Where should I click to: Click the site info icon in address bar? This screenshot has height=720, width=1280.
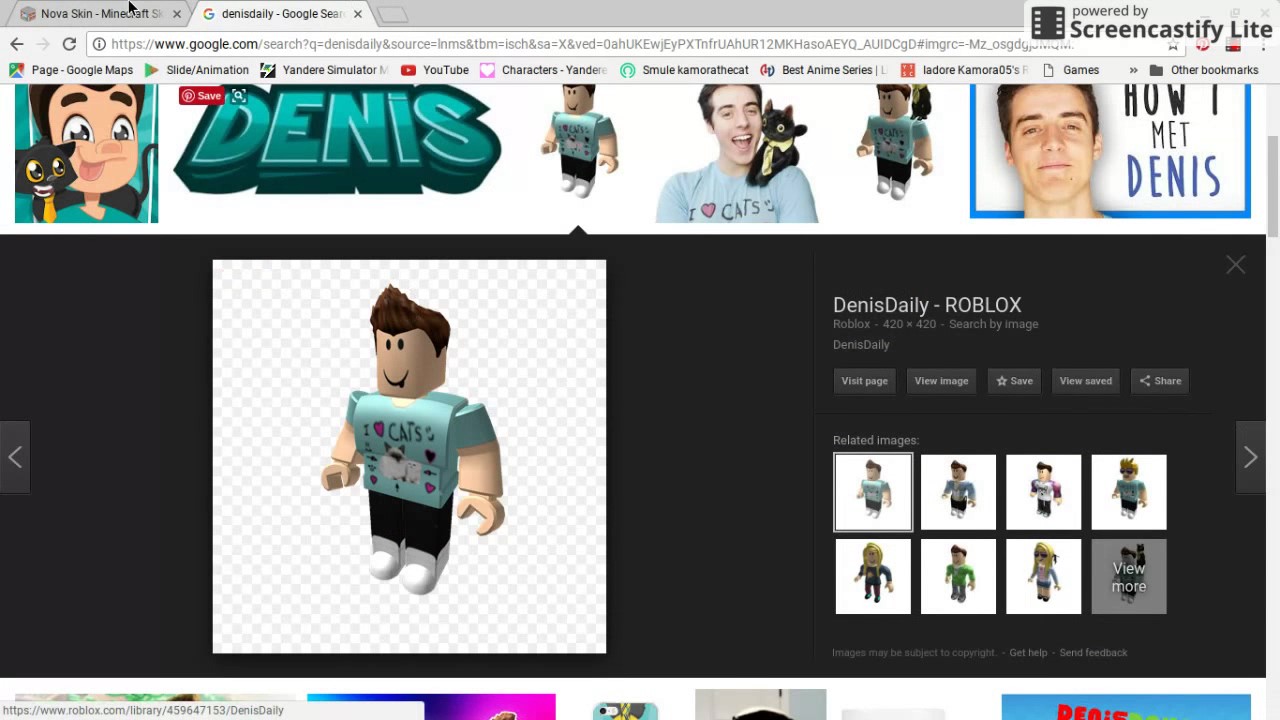(99, 44)
